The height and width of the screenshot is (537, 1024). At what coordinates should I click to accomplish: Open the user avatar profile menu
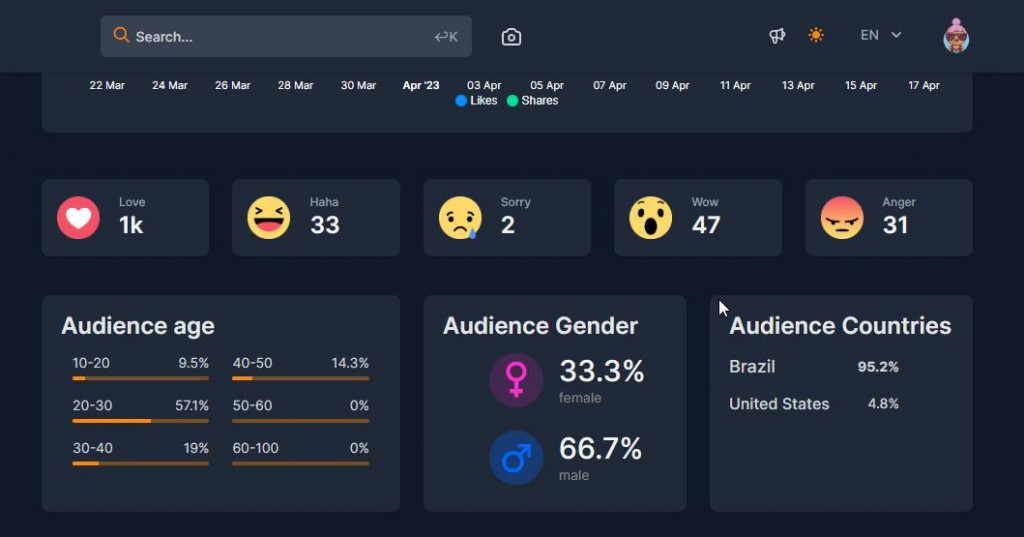point(956,36)
